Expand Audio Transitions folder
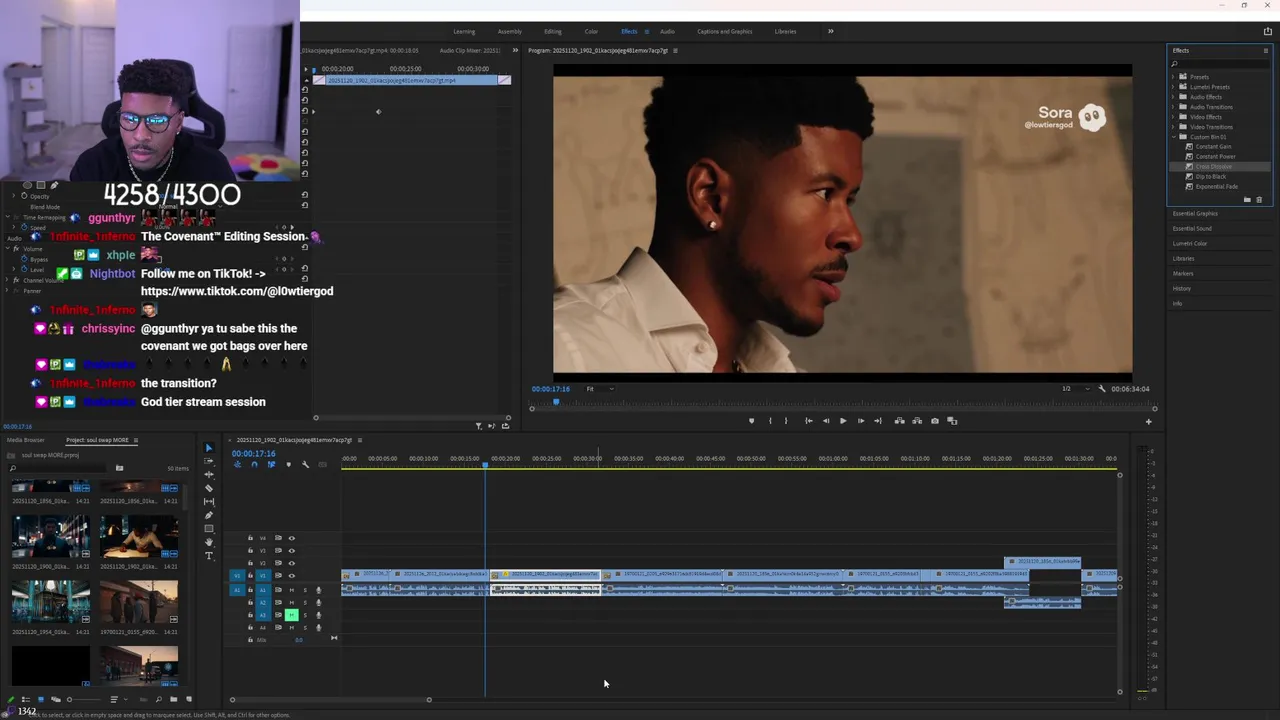Image resolution: width=1280 pixels, height=720 pixels. pos(1173,107)
